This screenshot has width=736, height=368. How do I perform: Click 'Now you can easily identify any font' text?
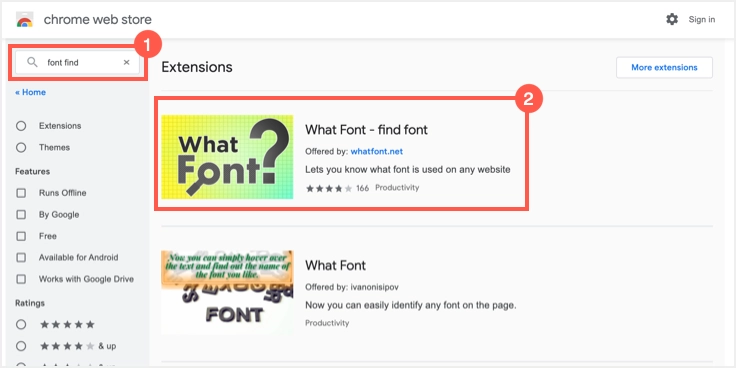click(411, 305)
